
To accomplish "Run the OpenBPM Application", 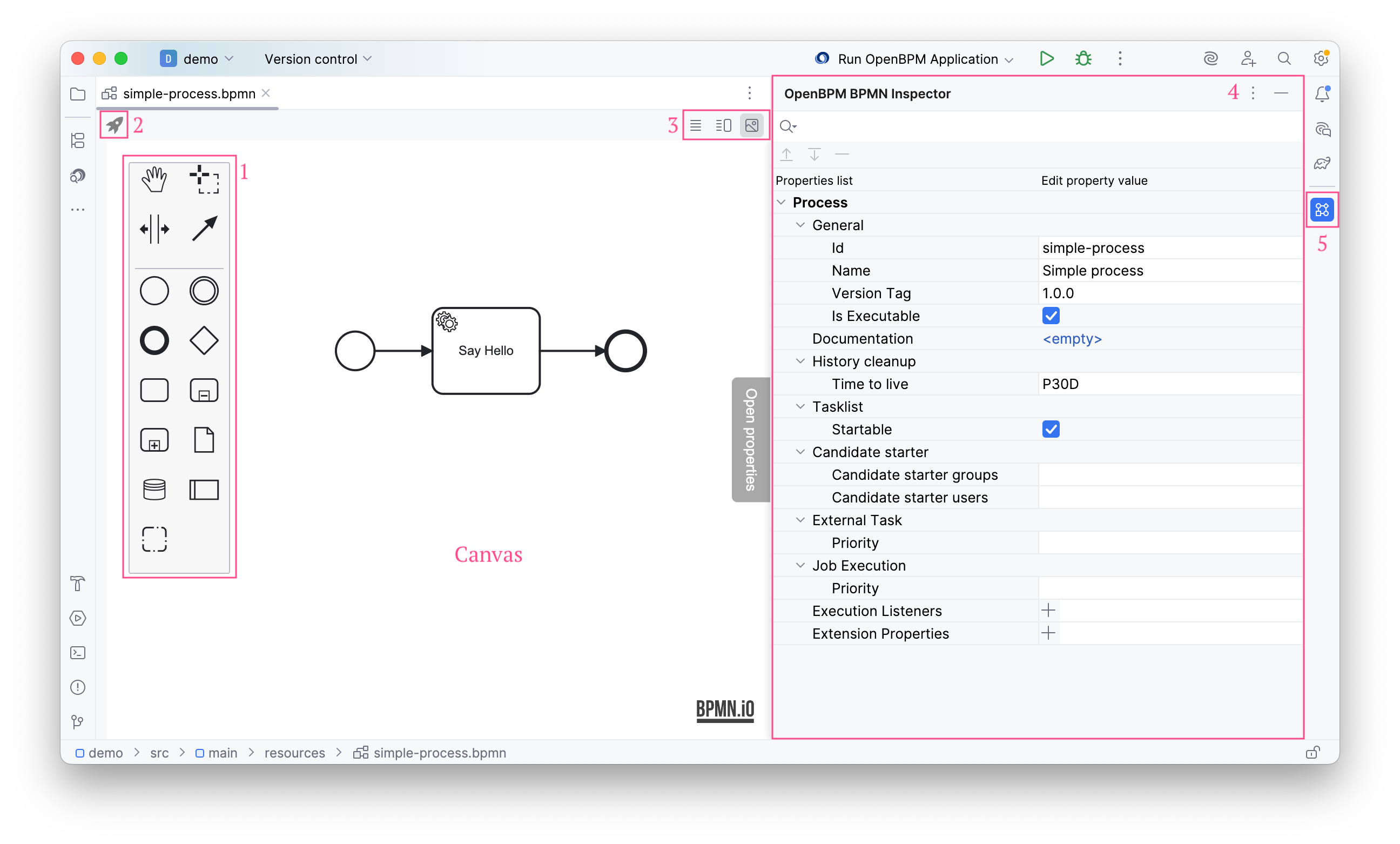I will (1046, 58).
